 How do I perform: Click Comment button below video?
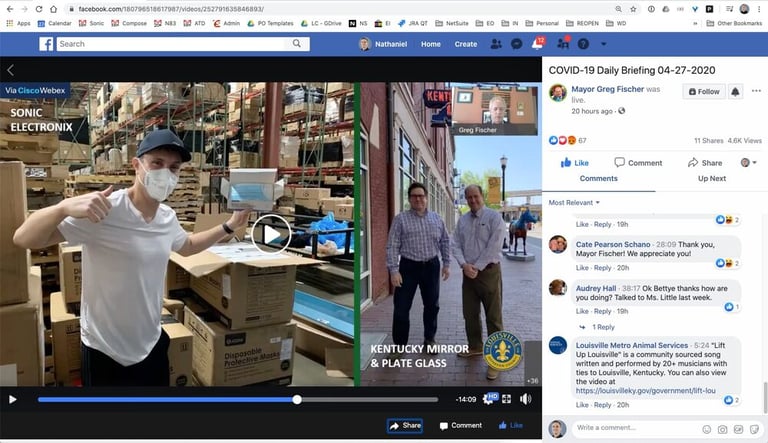(x=460, y=425)
